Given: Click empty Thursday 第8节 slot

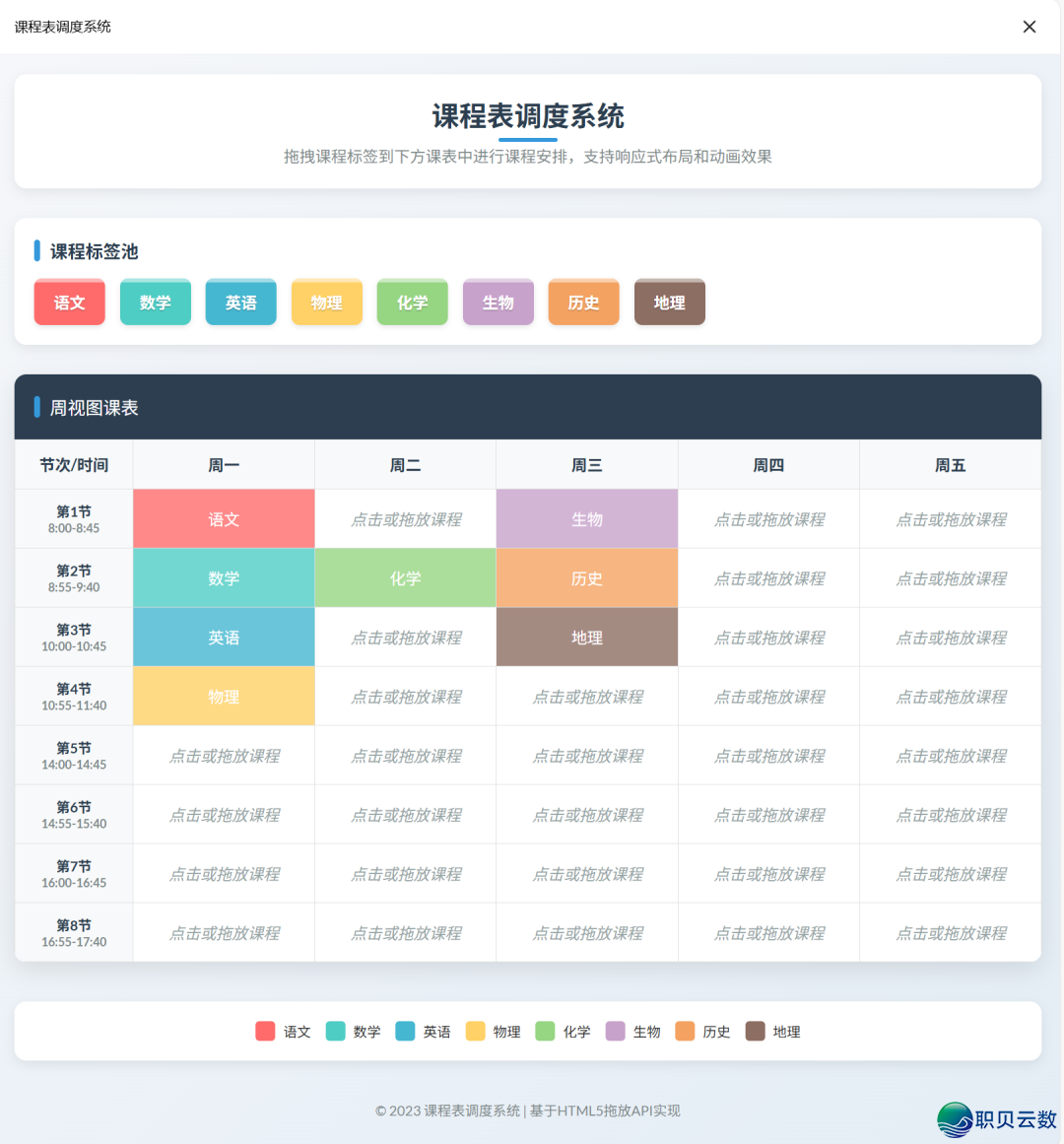Looking at the screenshot, I should [x=768, y=932].
